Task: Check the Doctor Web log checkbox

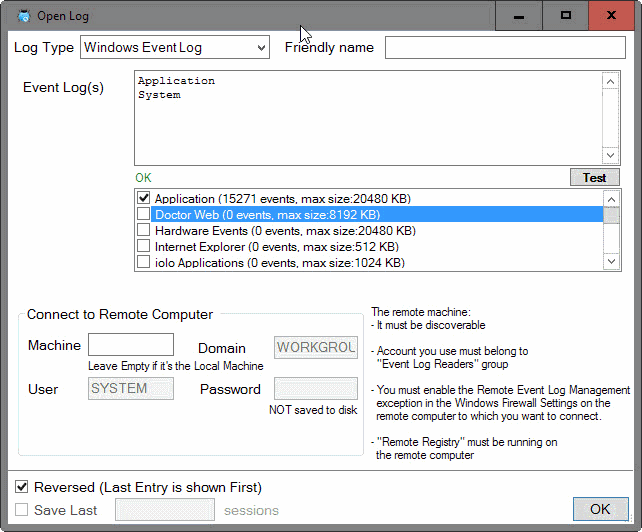Action: point(143,214)
